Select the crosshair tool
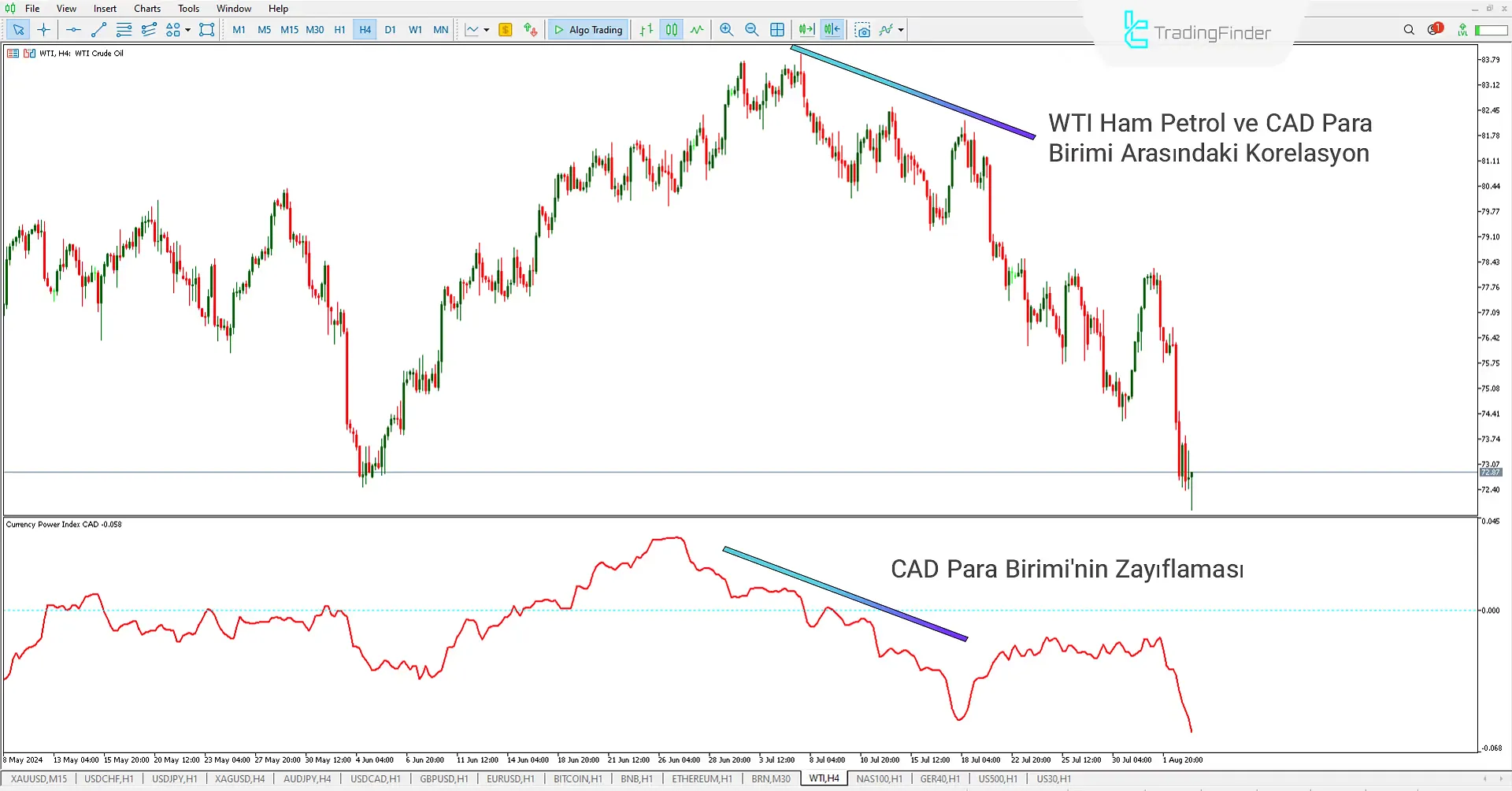Viewport: 1512px width, 791px height. 44,30
